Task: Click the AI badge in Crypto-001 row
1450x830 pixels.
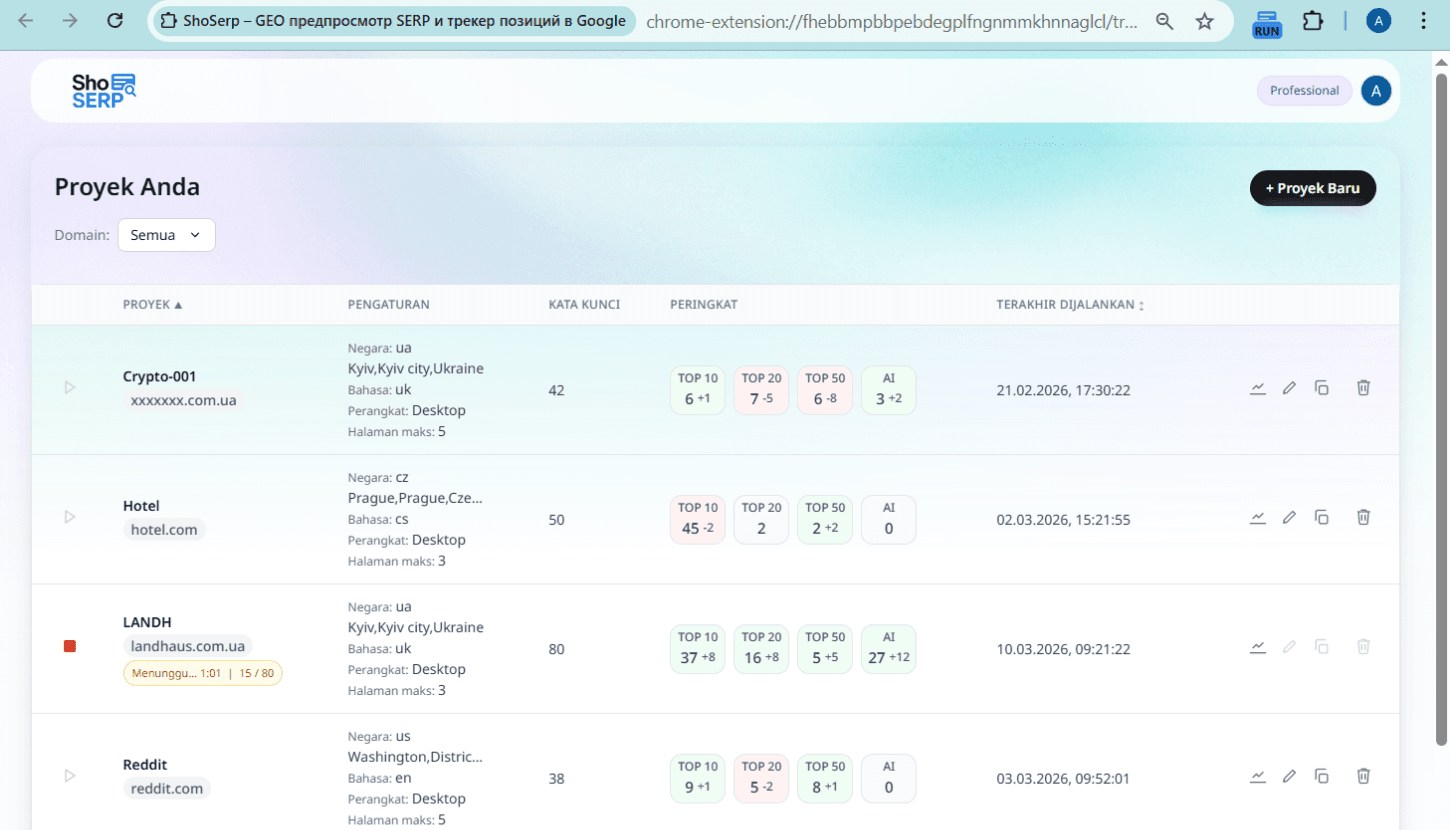Action: 889,390
